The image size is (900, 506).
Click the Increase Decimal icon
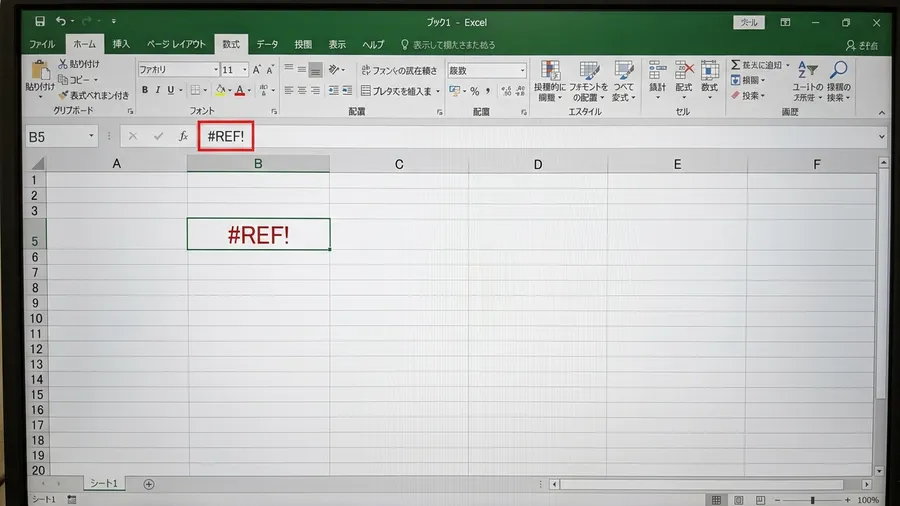pos(506,91)
